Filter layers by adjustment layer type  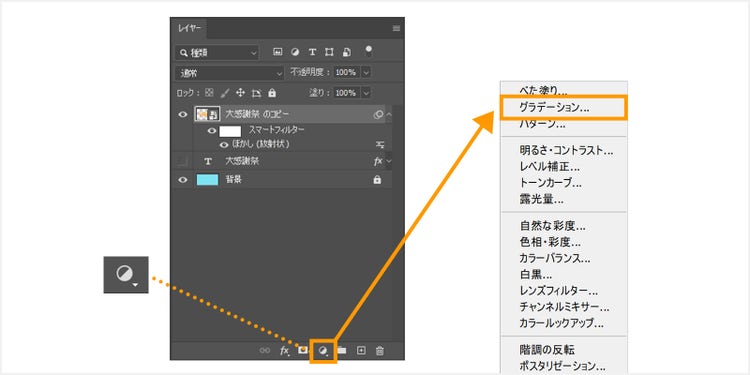click(x=295, y=52)
